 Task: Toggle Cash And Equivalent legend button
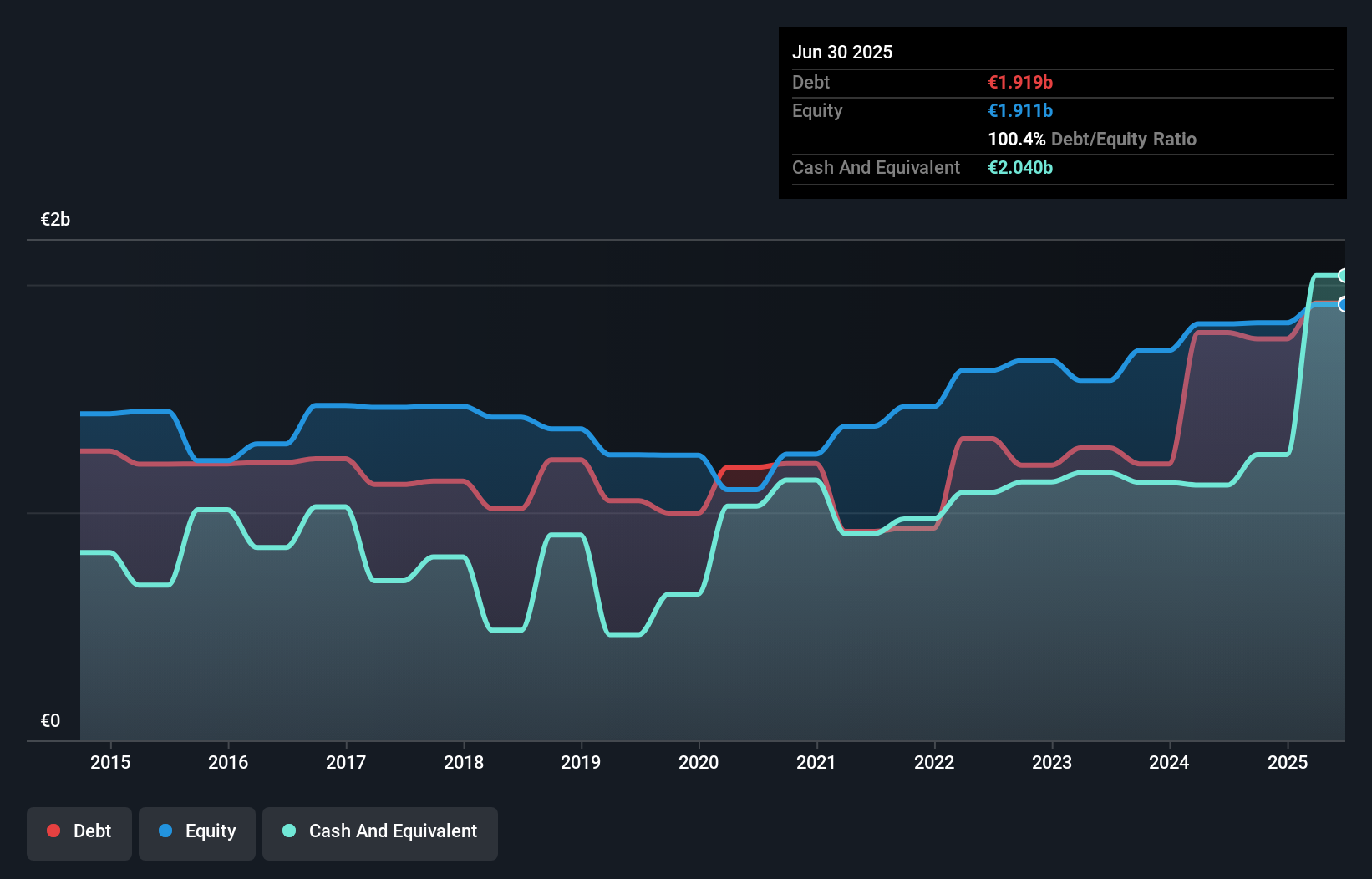click(380, 832)
